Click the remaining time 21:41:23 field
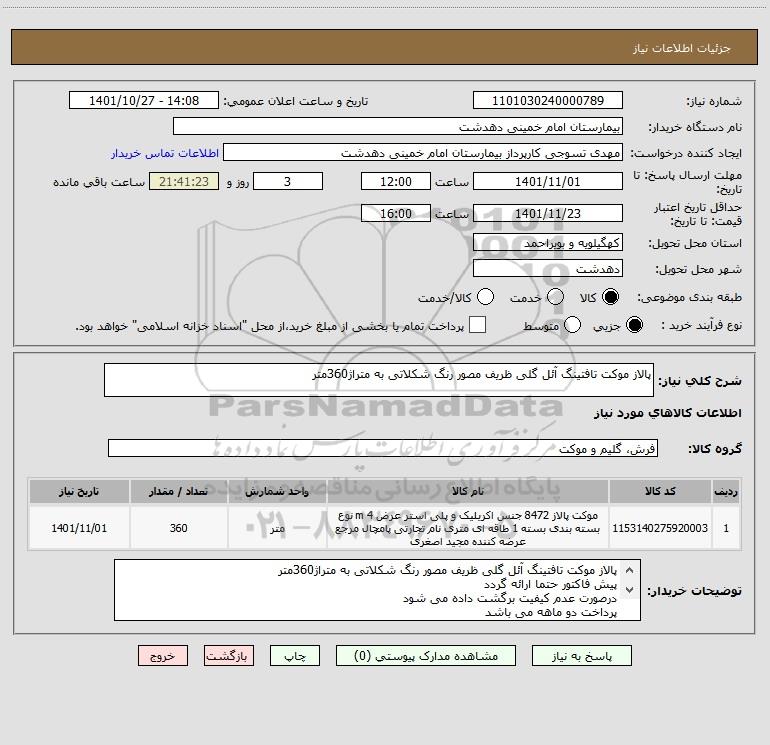770x745 pixels. [x=184, y=181]
